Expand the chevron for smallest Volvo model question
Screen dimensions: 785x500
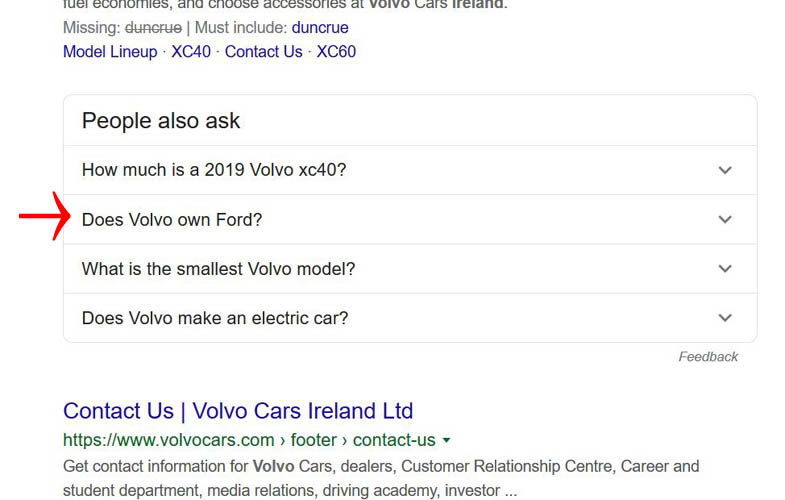pyautogui.click(x=725, y=269)
